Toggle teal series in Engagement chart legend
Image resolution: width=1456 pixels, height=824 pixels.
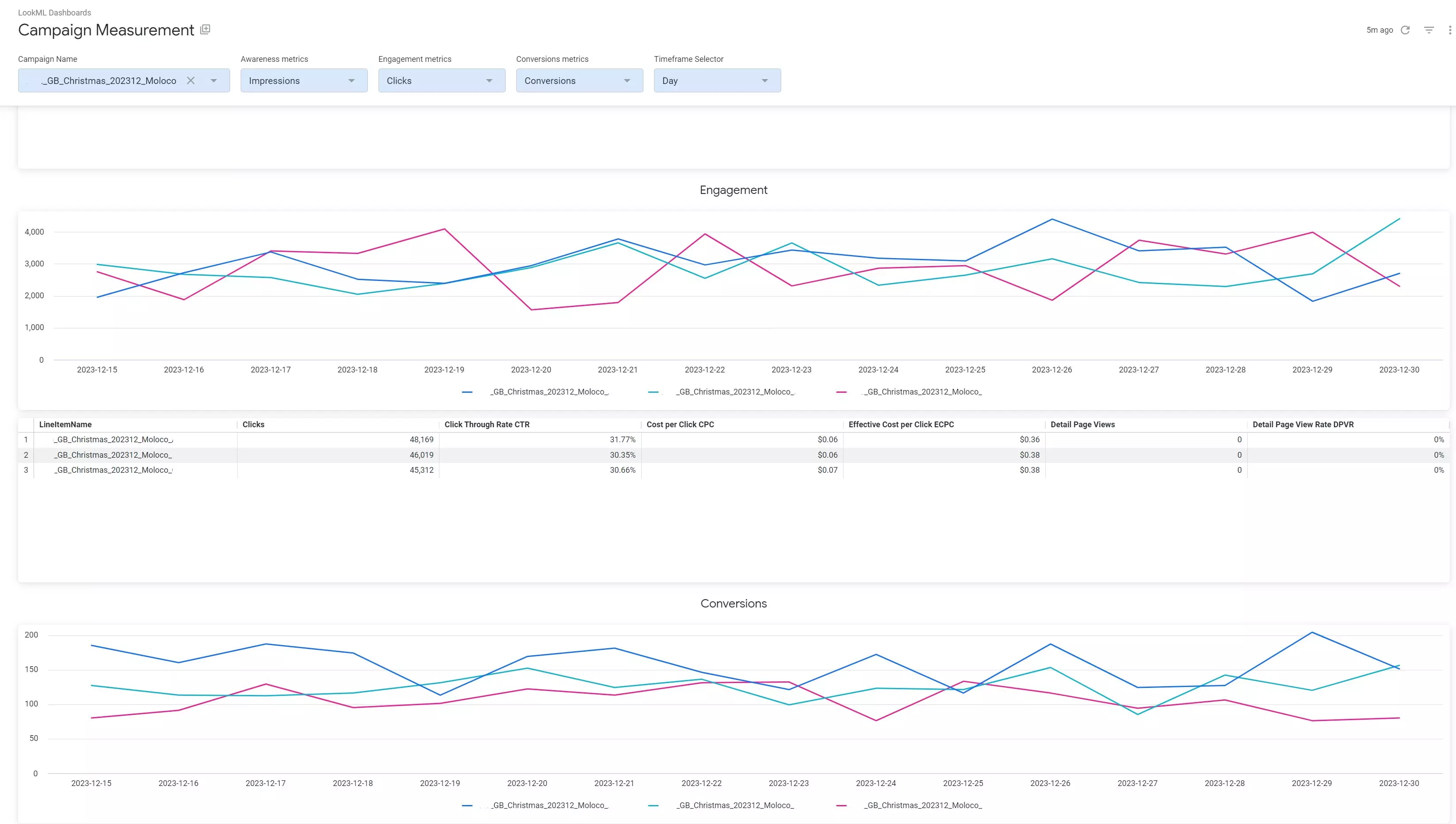pos(721,391)
